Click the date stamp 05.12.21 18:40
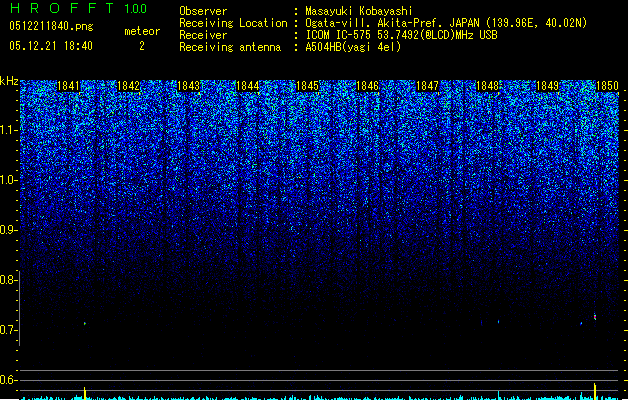Screen dimensions: 629x400 point(51,46)
